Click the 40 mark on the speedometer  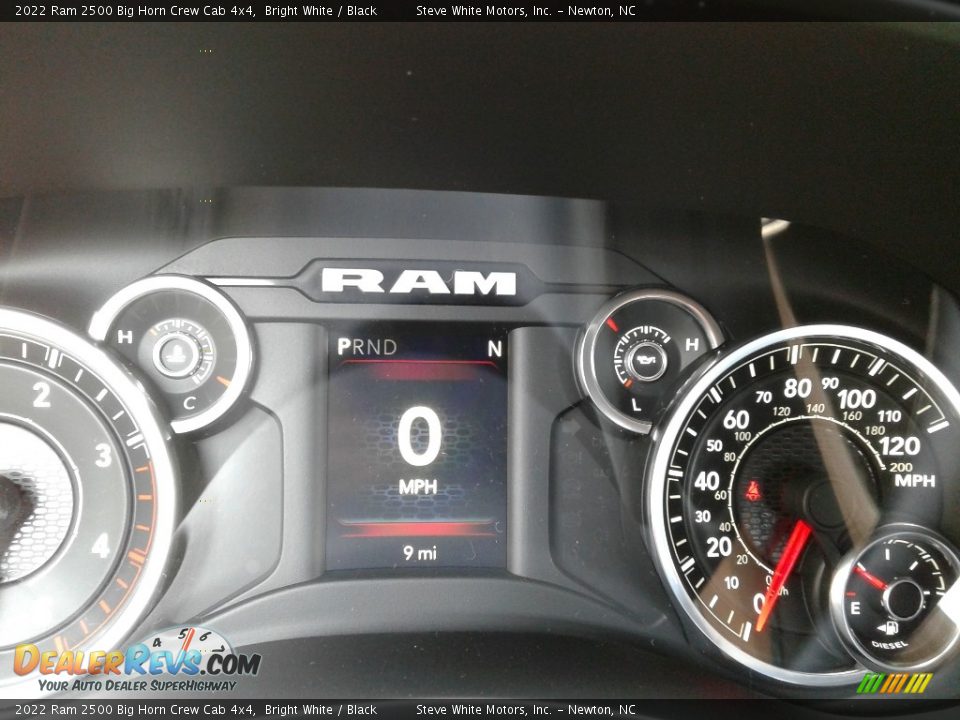(707, 481)
